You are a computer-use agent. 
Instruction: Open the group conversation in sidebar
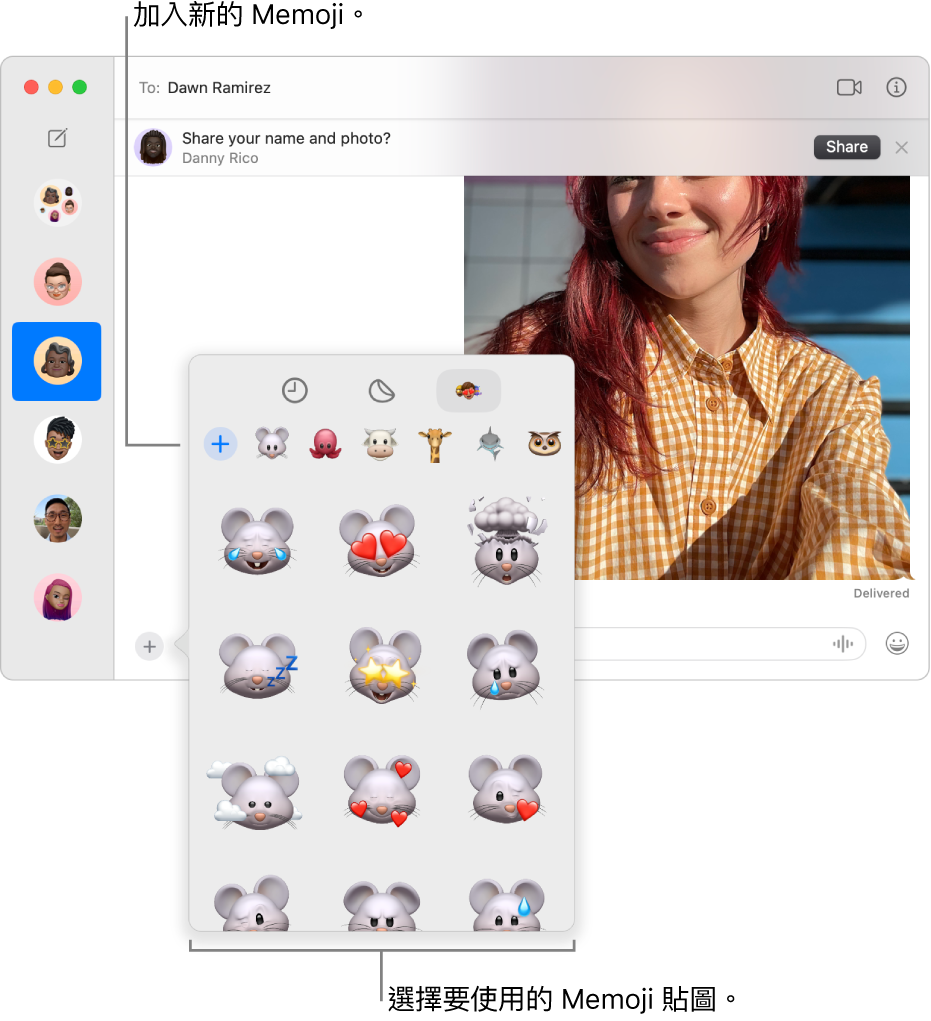click(x=57, y=203)
